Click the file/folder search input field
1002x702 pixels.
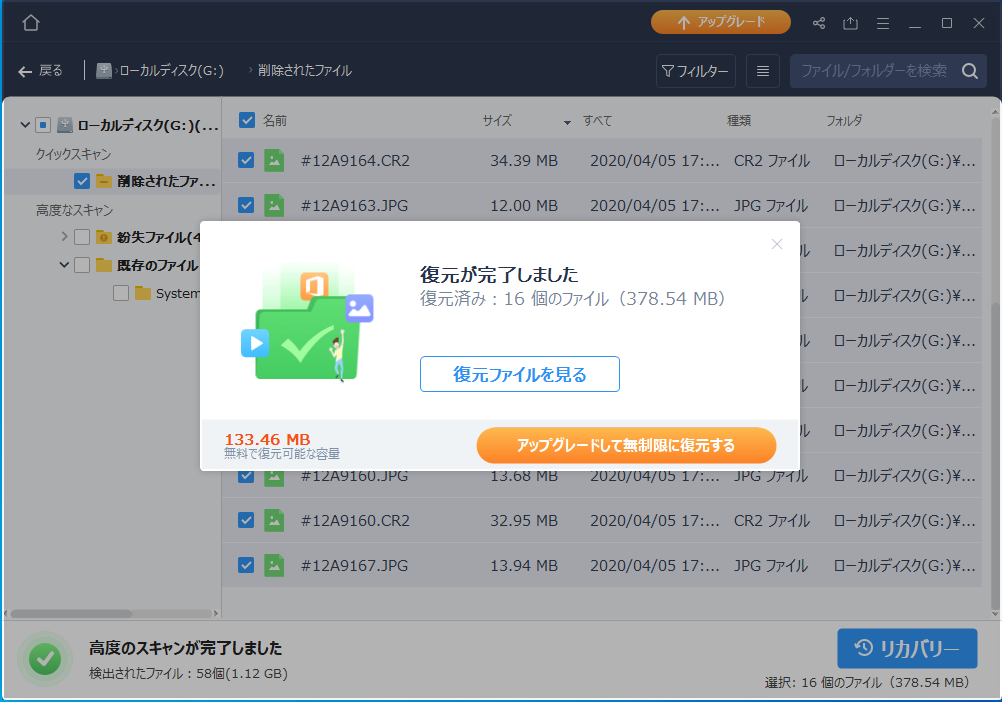(874, 71)
